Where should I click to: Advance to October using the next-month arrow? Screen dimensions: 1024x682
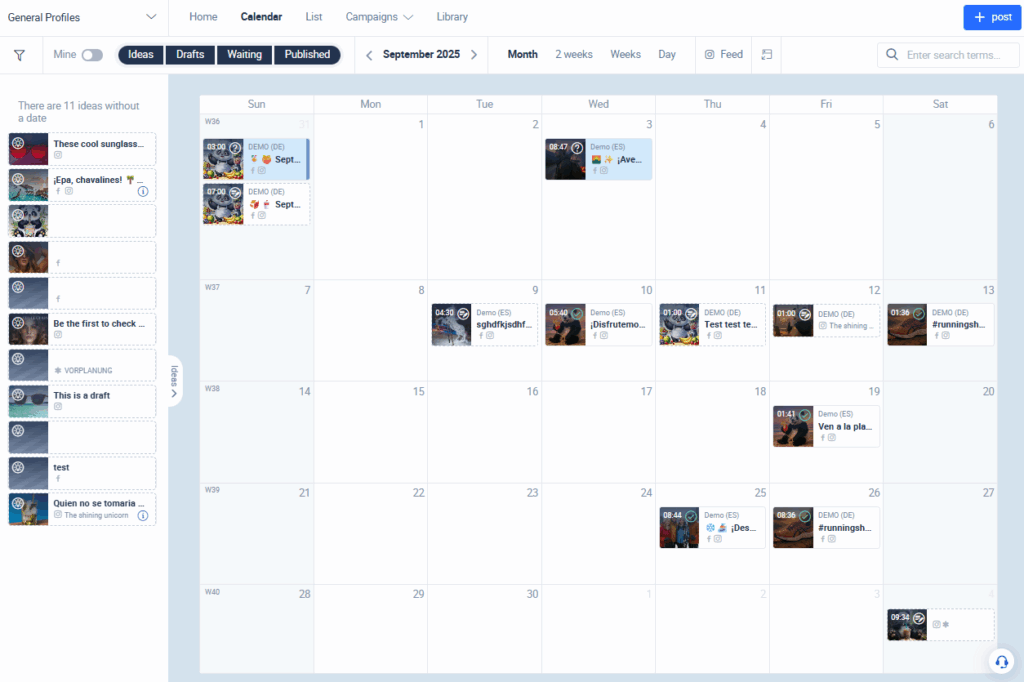(474, 54)
